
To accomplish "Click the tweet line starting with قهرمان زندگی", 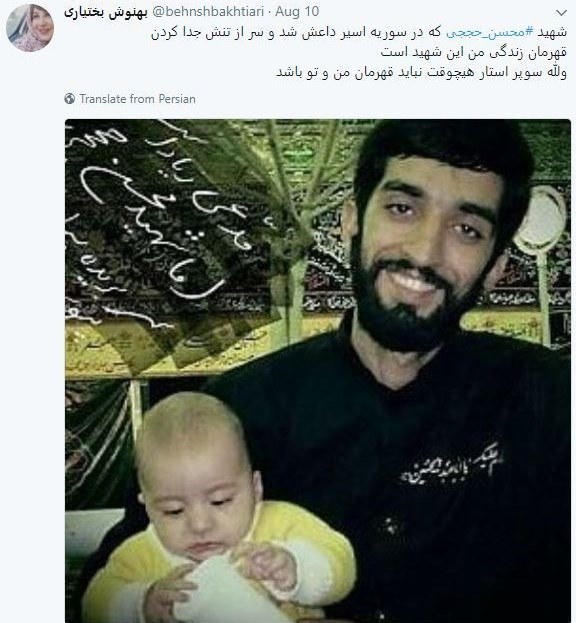I will pyautogui.click(x=474, y=52).
